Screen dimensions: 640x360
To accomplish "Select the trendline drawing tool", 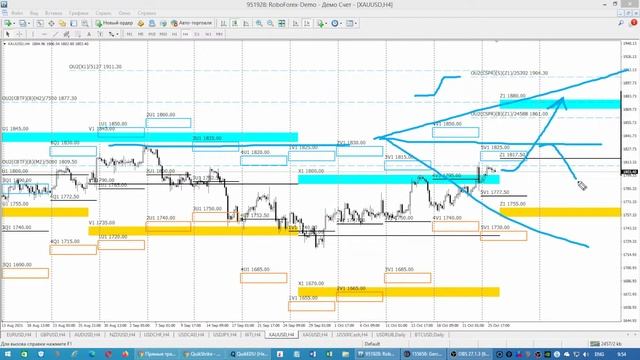I will [55, 34].
